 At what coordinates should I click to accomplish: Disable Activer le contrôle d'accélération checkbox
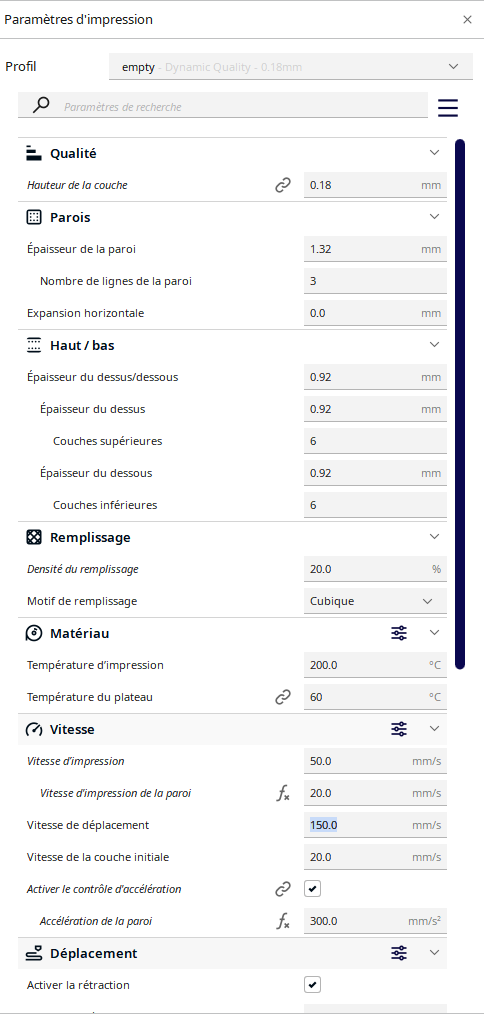313,889
